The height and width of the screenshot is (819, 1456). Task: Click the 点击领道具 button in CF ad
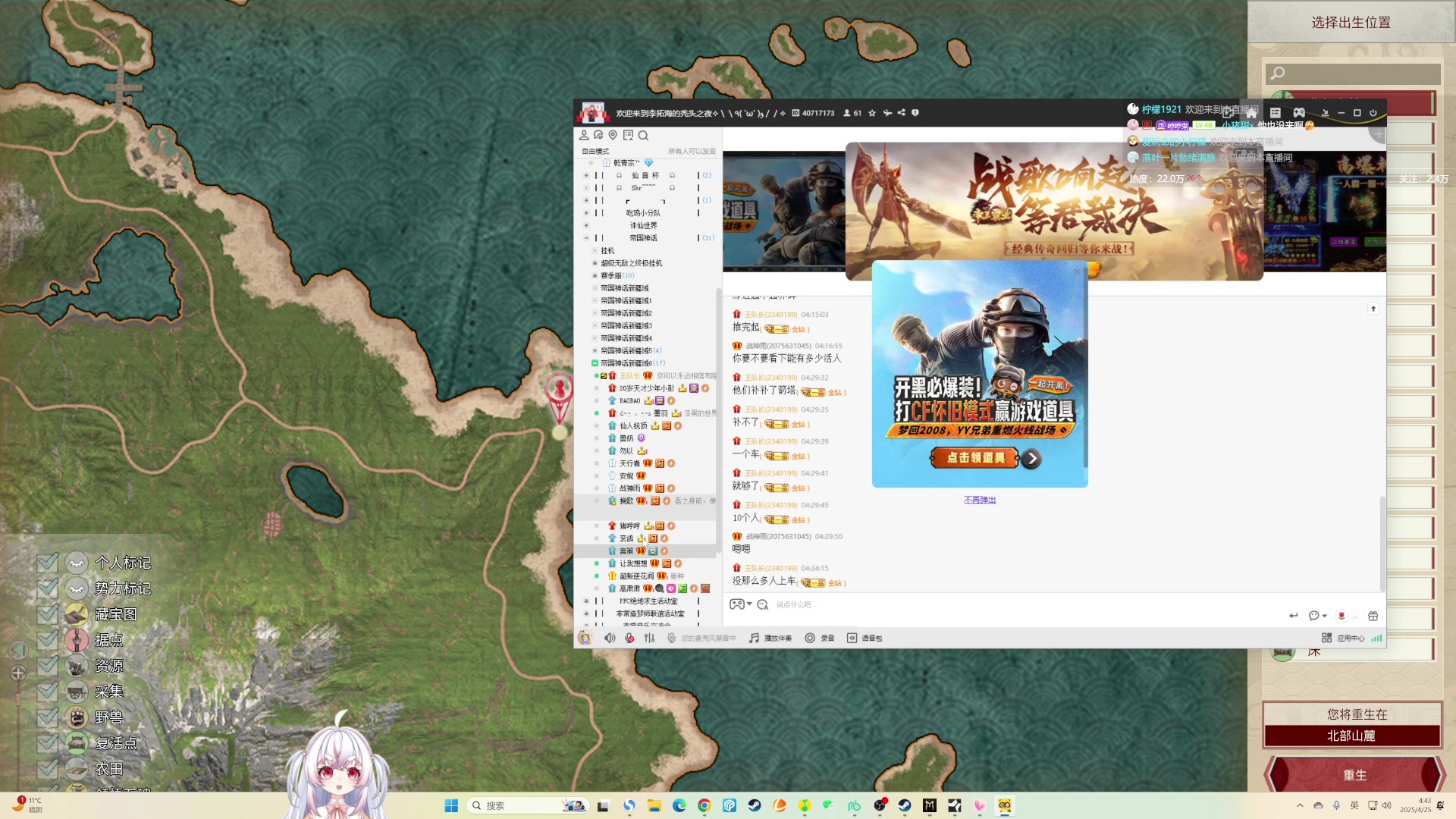click(976, 458)
